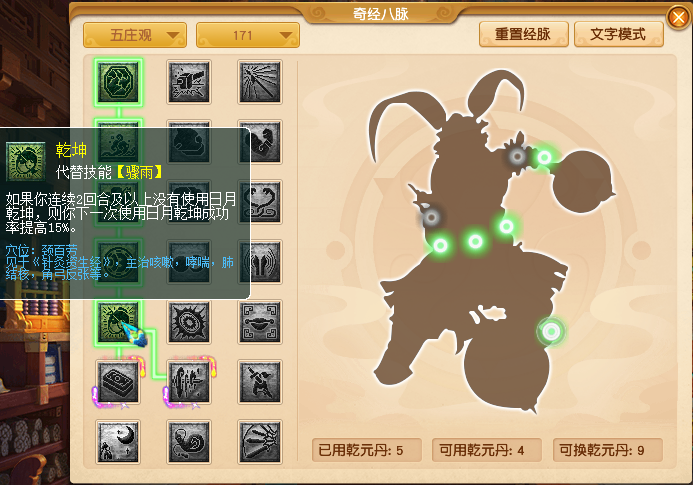The image size is (693, 485).
Task: Select the flexed arm skill icon
Action: (x=260, y=142)
